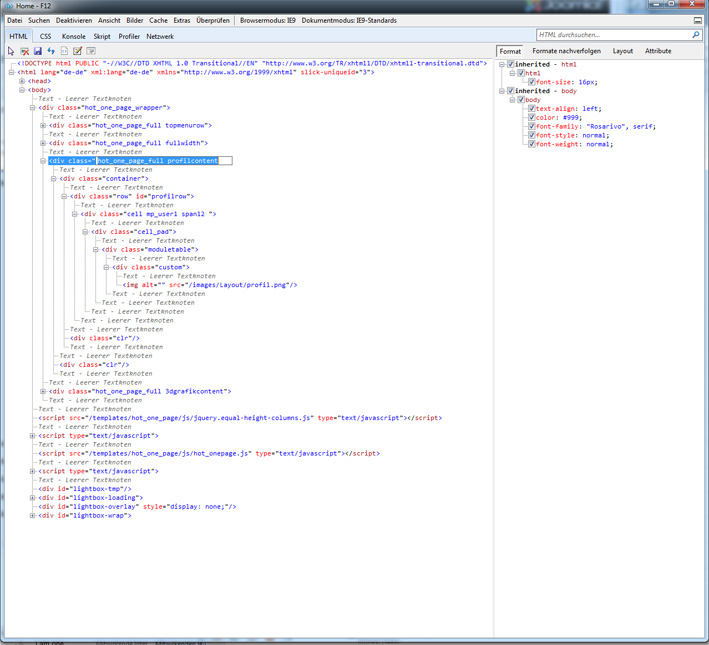Select the div class custom element

tap(151, 267)
